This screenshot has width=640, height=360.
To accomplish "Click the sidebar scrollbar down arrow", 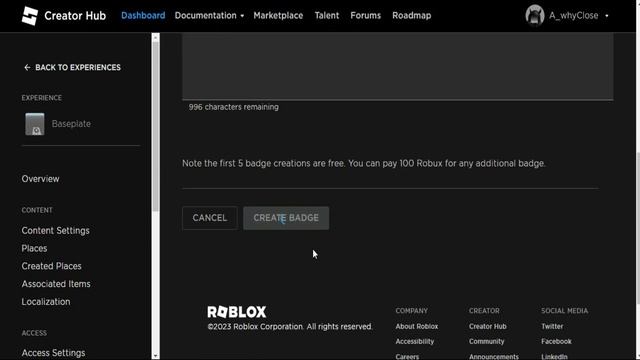I will point(156,356).
